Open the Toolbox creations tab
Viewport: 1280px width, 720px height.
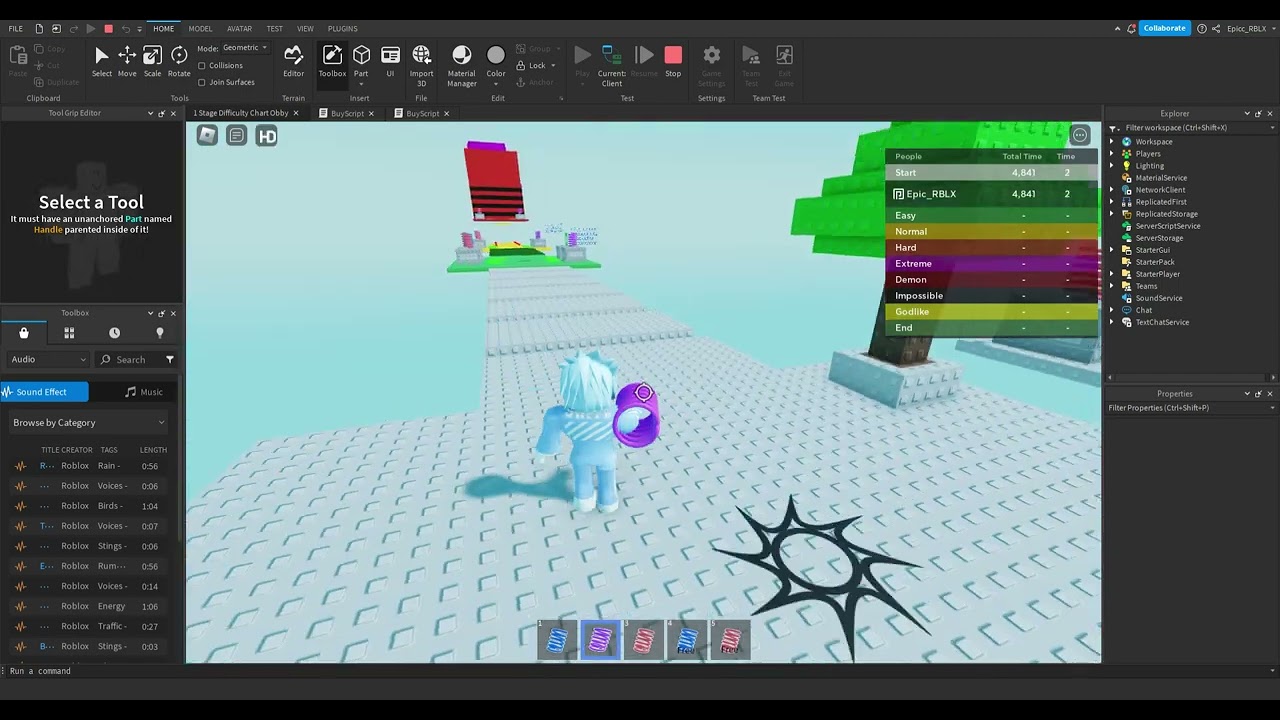(159, 333)
